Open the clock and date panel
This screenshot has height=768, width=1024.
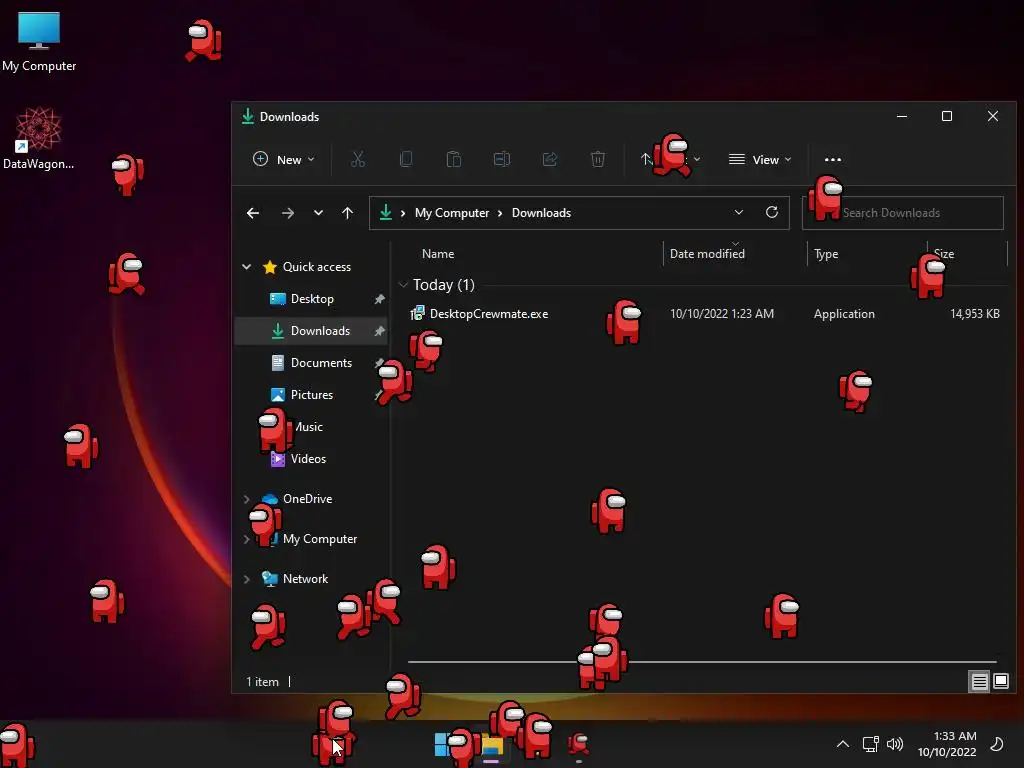(x=947, y=744)
